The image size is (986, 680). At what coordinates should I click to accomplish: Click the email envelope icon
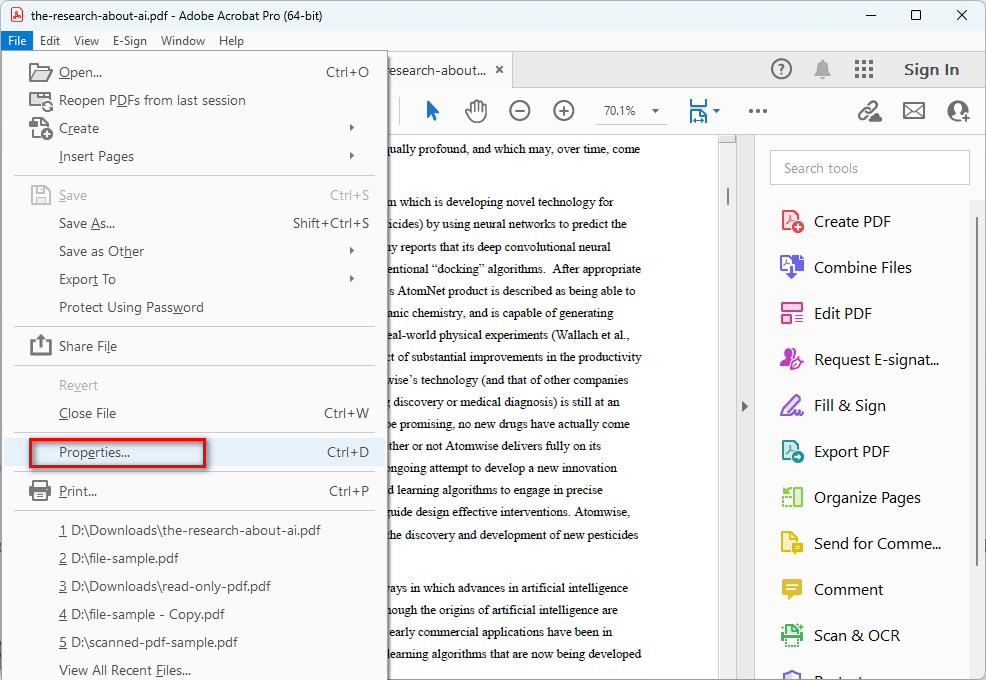pyautogui.click(x=914, y=111)
